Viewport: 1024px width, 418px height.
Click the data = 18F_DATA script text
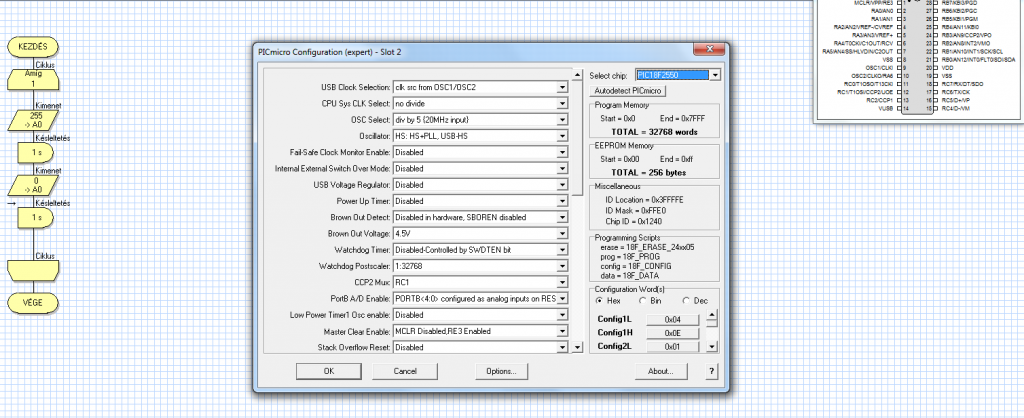(x=628, y=276)
